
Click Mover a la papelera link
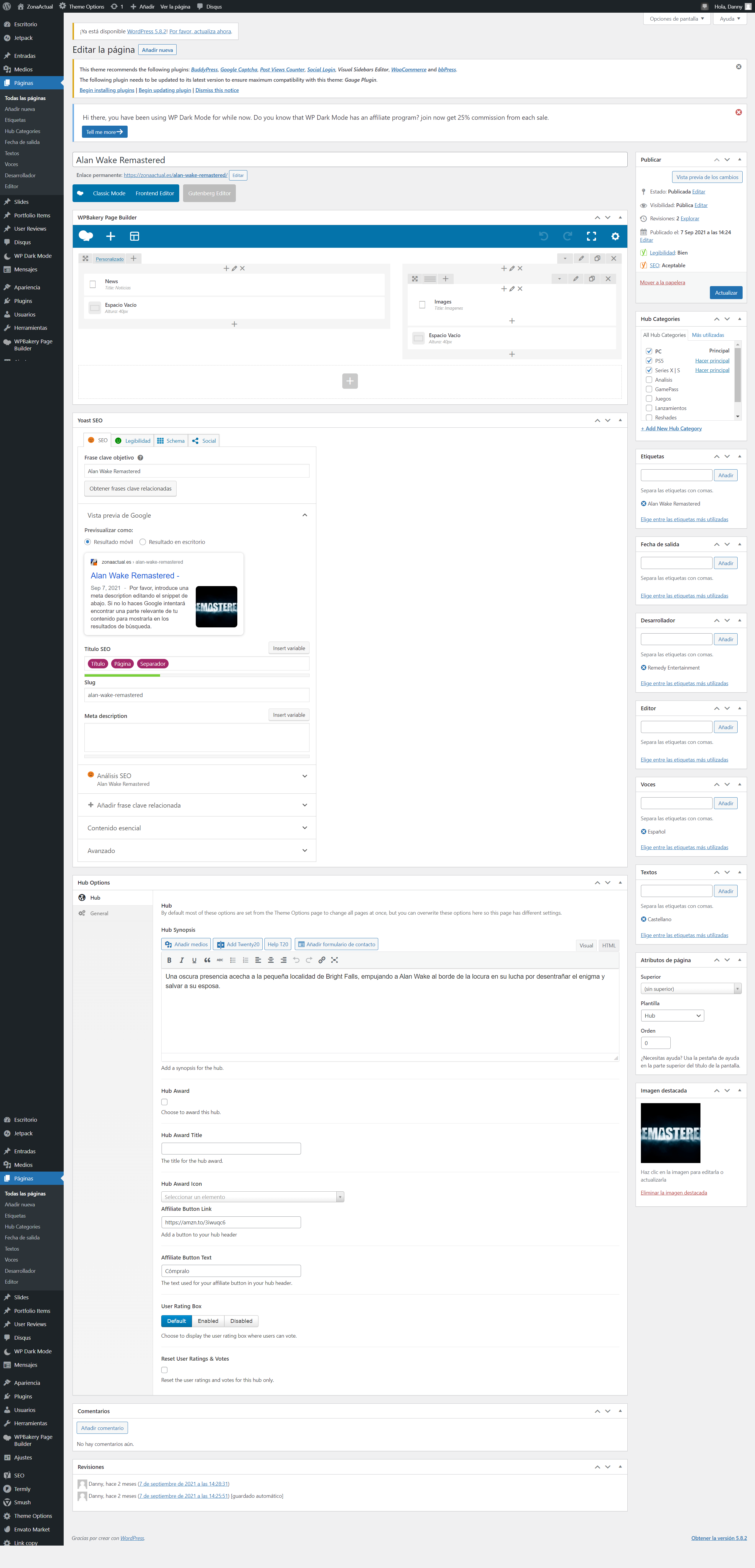(662, 283)
